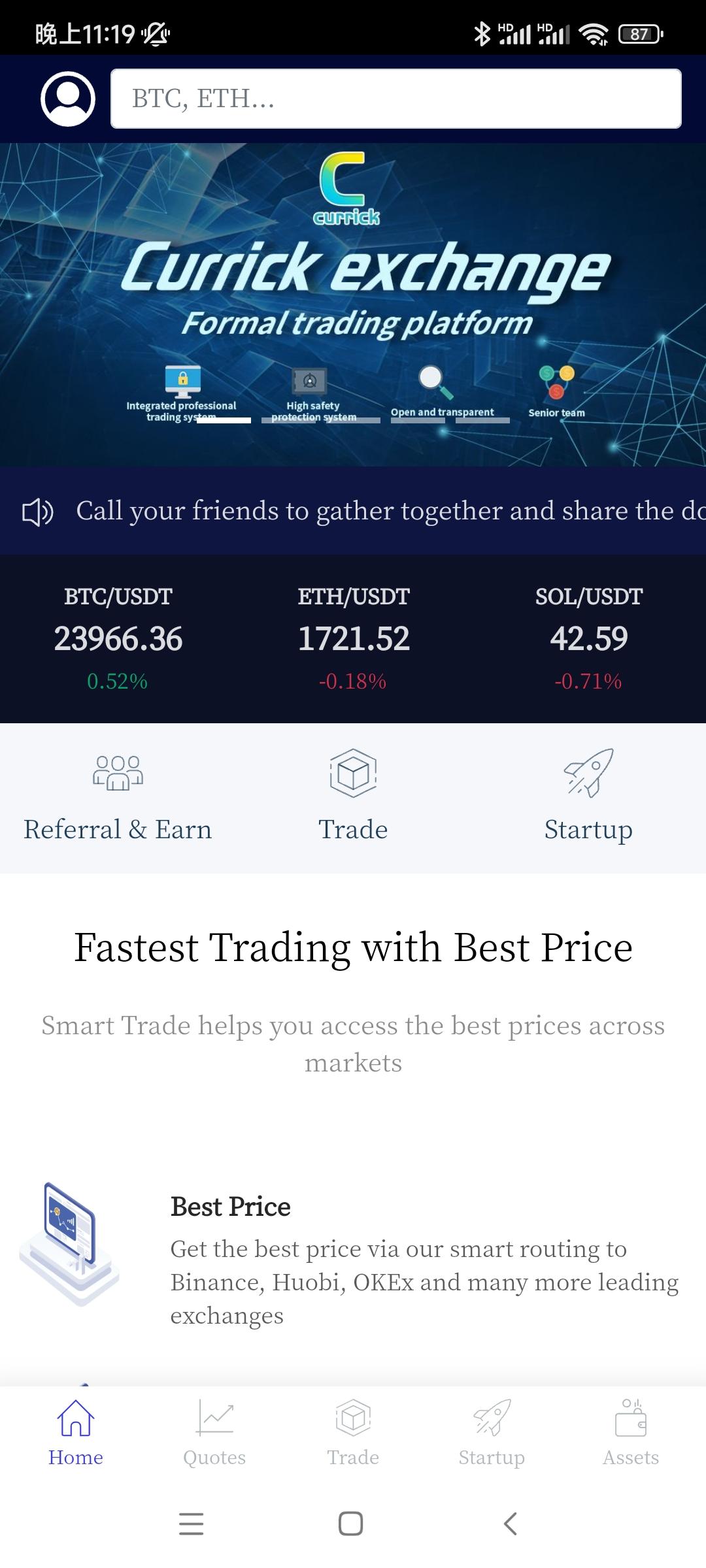The image size is (706, 1568).
Task: Open the Trade tab in bottom bar
Action: [353, 1432]
